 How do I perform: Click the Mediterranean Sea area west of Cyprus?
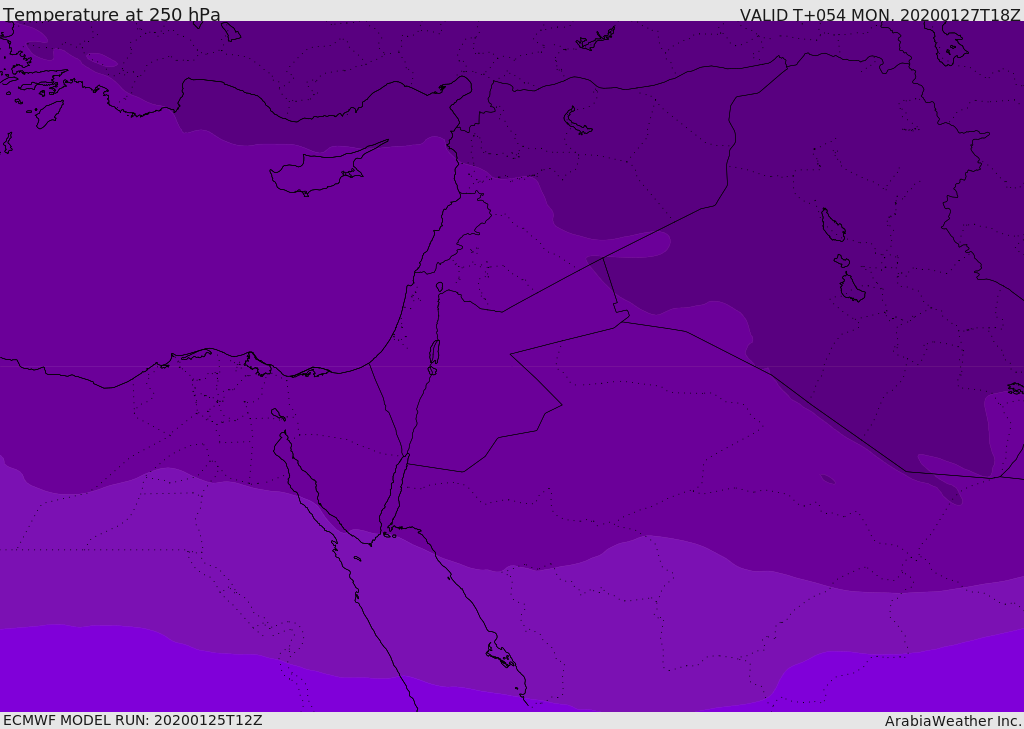(x=163, y=229)
